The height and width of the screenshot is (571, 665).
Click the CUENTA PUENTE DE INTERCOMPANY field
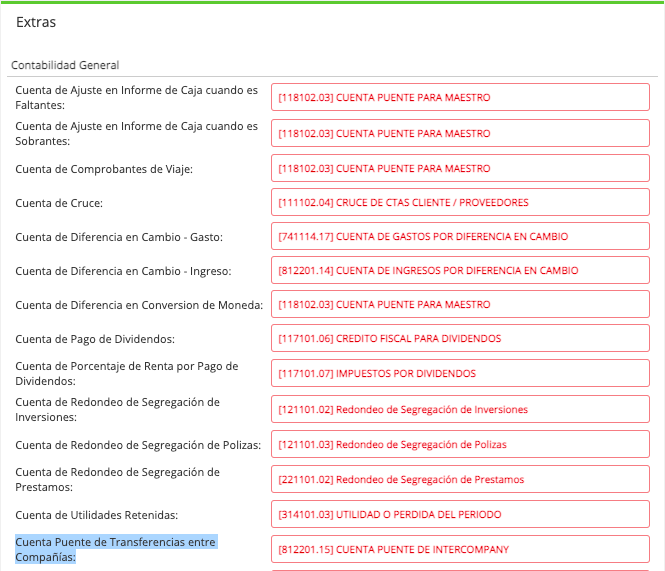click(460, 549)
